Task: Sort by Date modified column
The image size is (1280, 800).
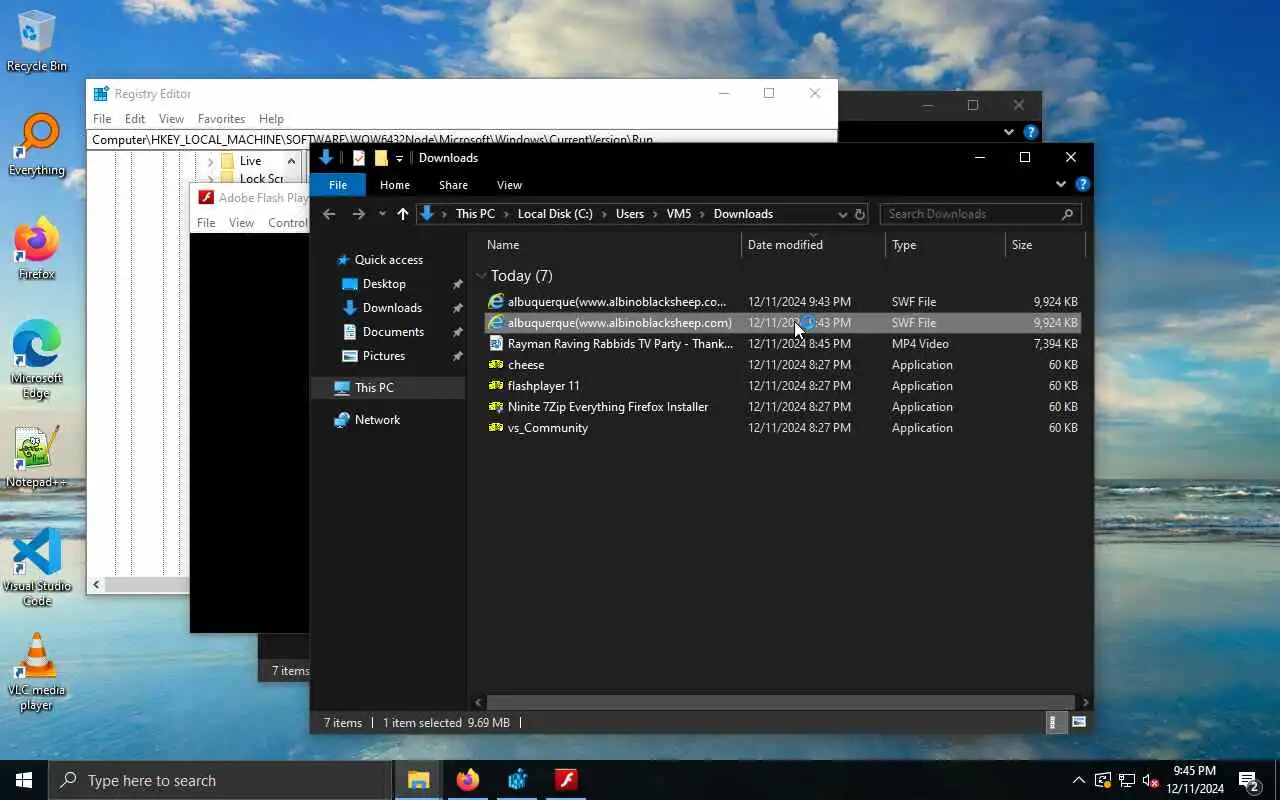Action: click(x=813, y=245)
